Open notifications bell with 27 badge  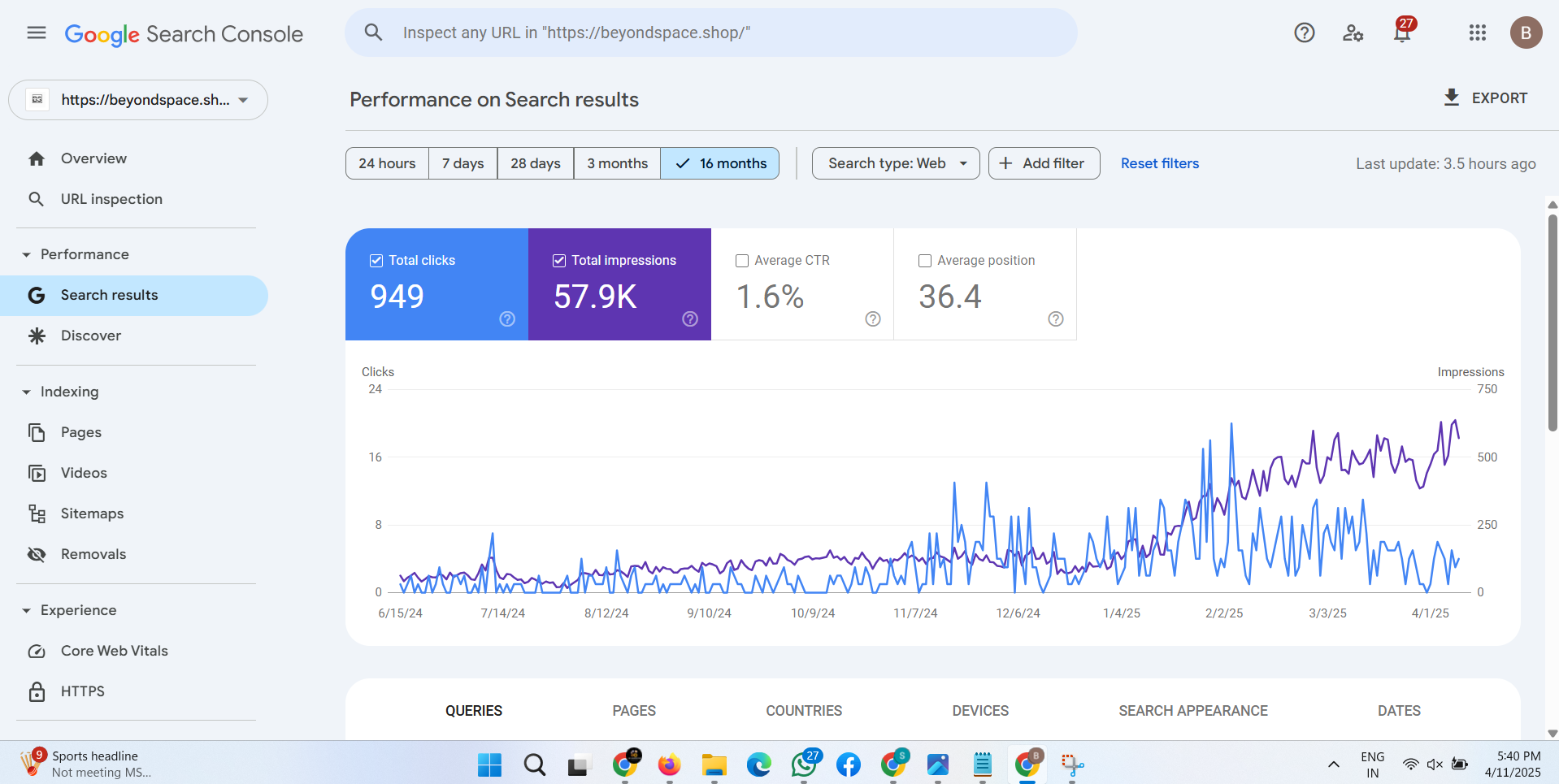1402,32
